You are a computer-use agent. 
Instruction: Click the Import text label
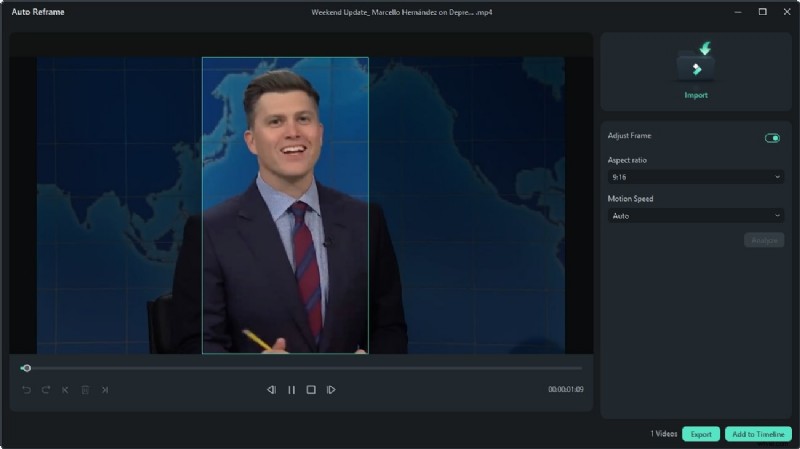click(x=695, y=96)
